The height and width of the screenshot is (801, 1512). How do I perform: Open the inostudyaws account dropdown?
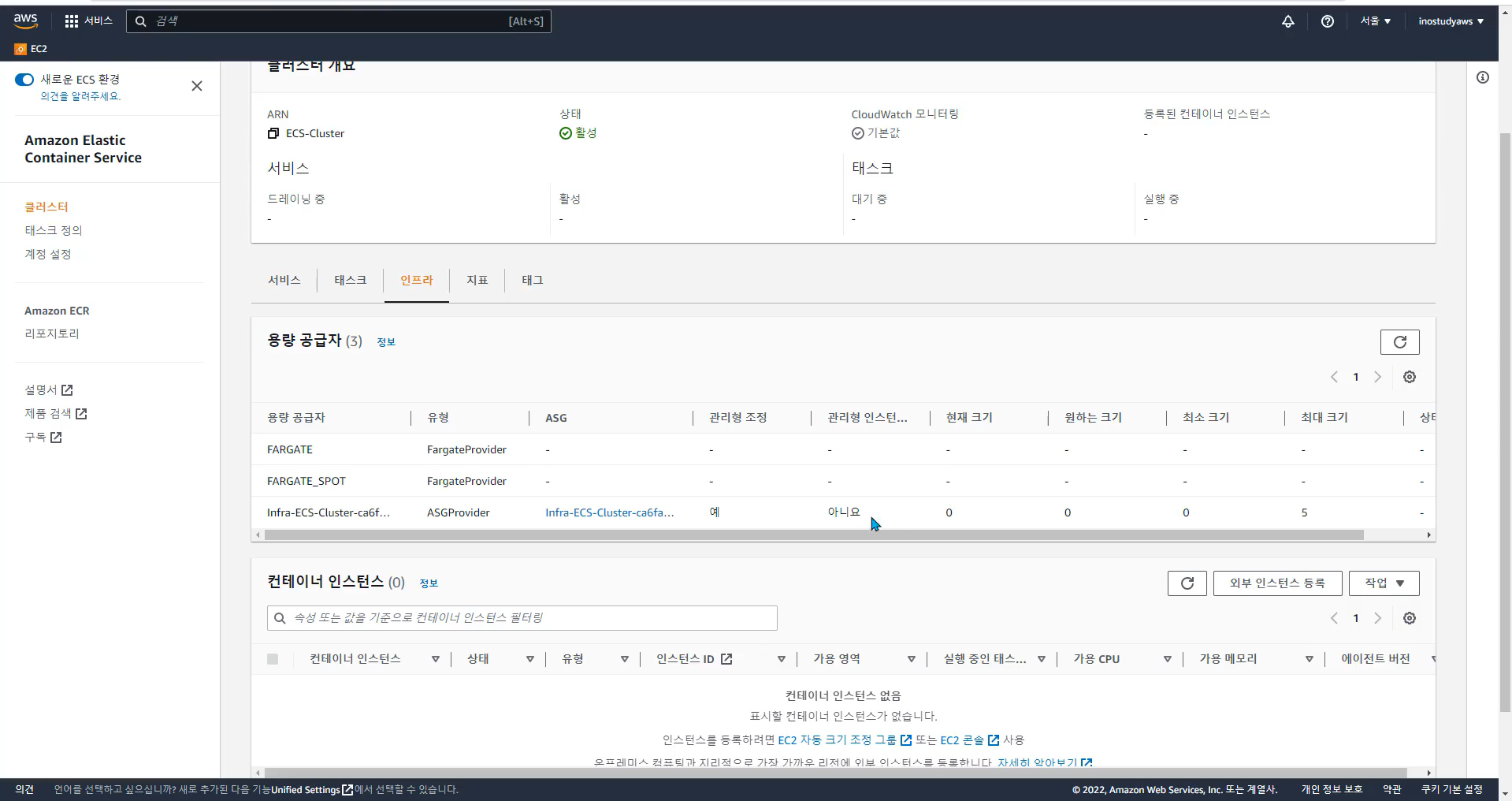(x=1451, y=21)
